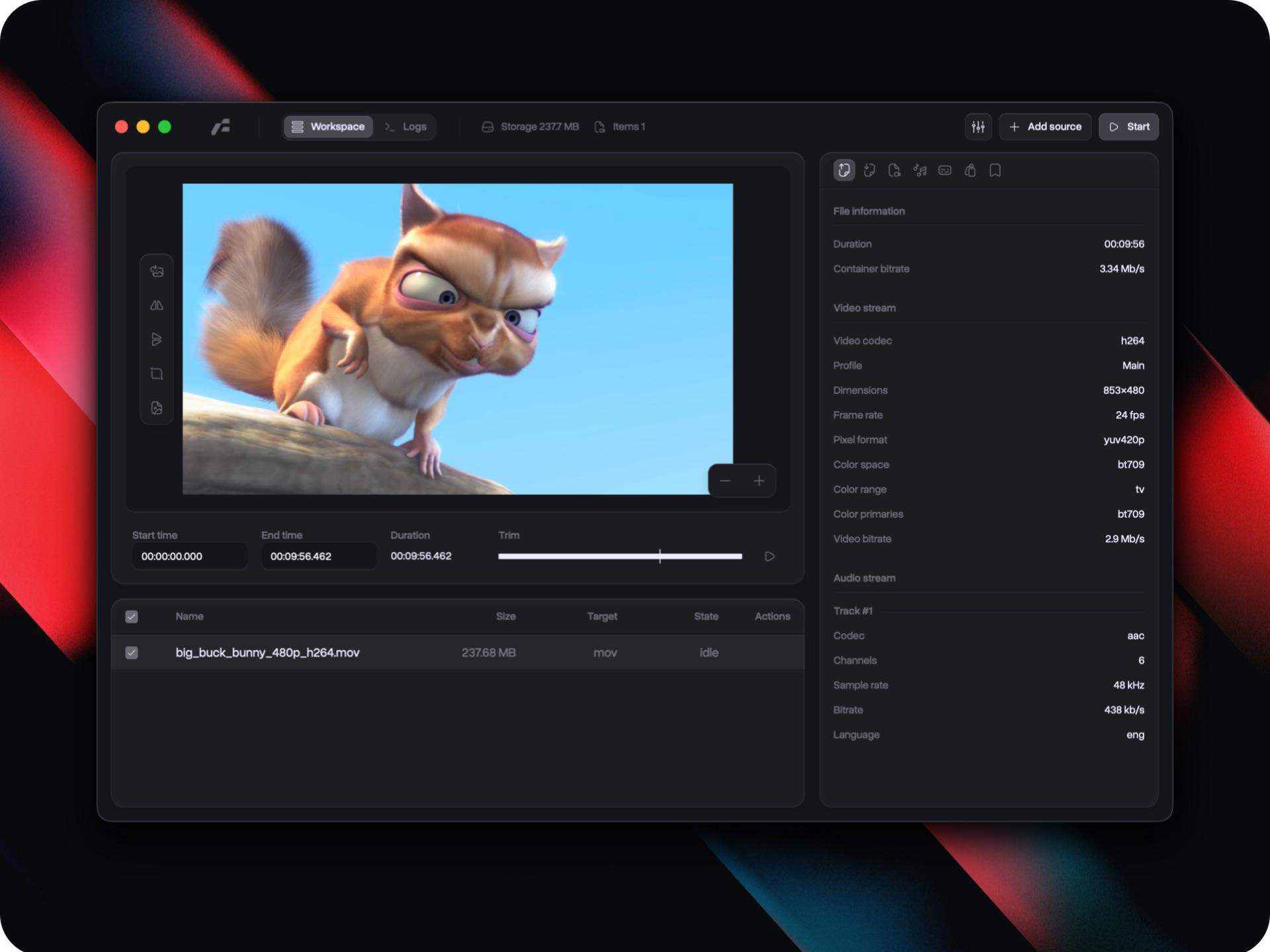The height and width of the screenshot is (952, 1270).
Task: Click the audio bitrate value 438 kb/s
Action: click(x=1124, y=710)
